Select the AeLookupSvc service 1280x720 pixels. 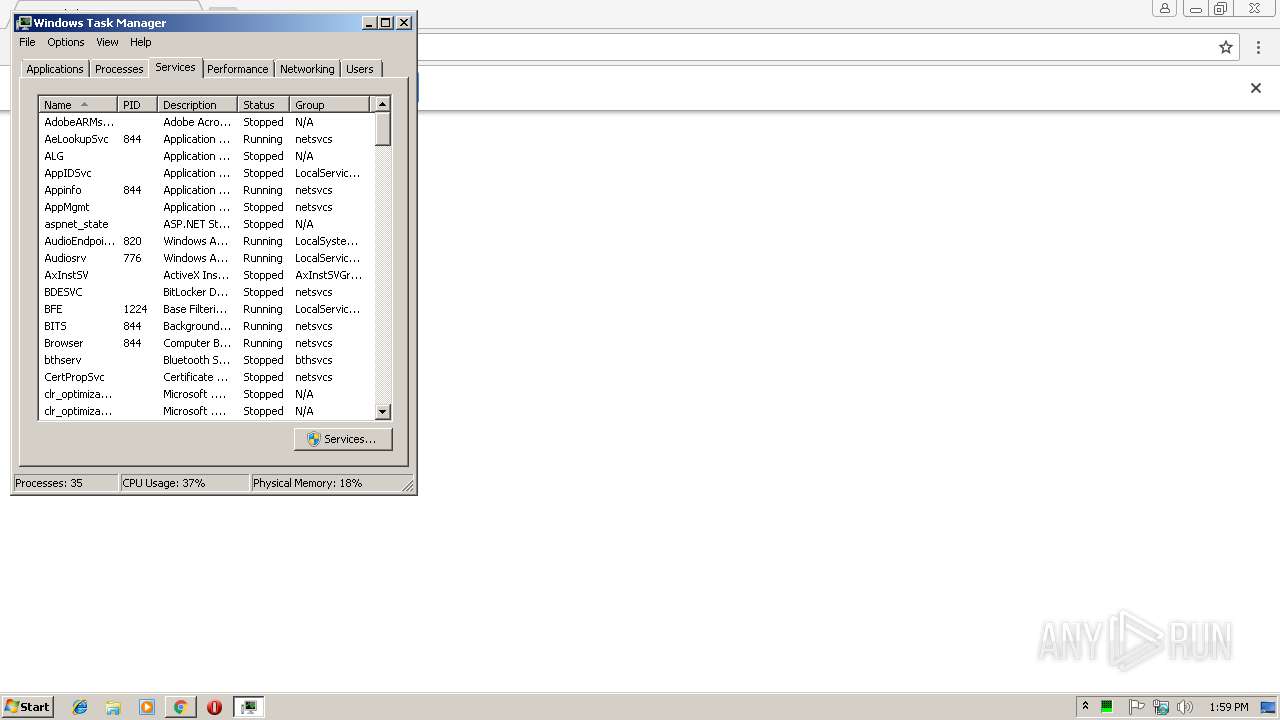coord(206,139)
